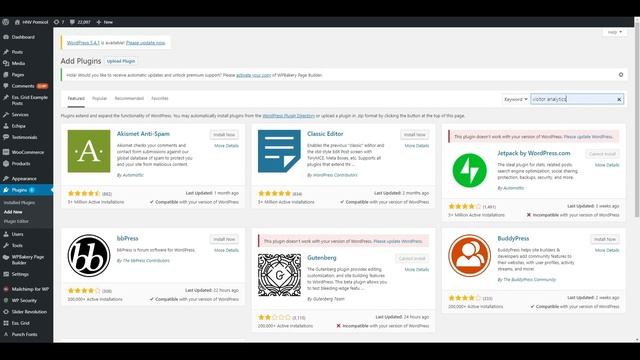Open Punch Fonts in the sidebar
Image resolution: width=640 pixels, height=360 pixels.
[x=24, y=334]
